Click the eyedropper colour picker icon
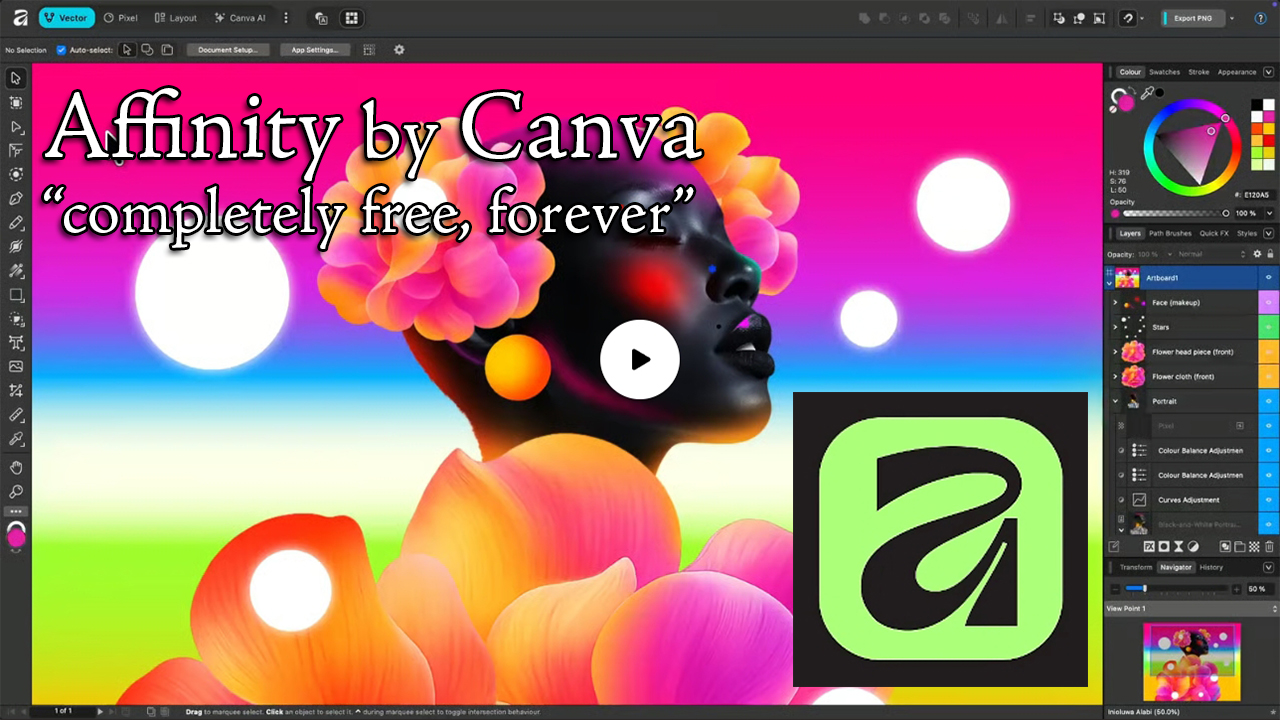 (x=1147, y=93)
